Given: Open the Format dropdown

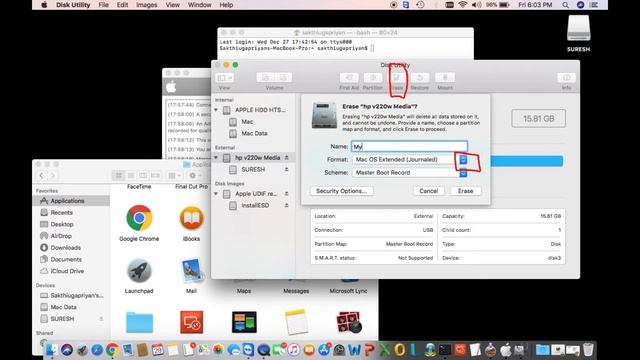Looking at the screenshot, I should click(410, 160).
